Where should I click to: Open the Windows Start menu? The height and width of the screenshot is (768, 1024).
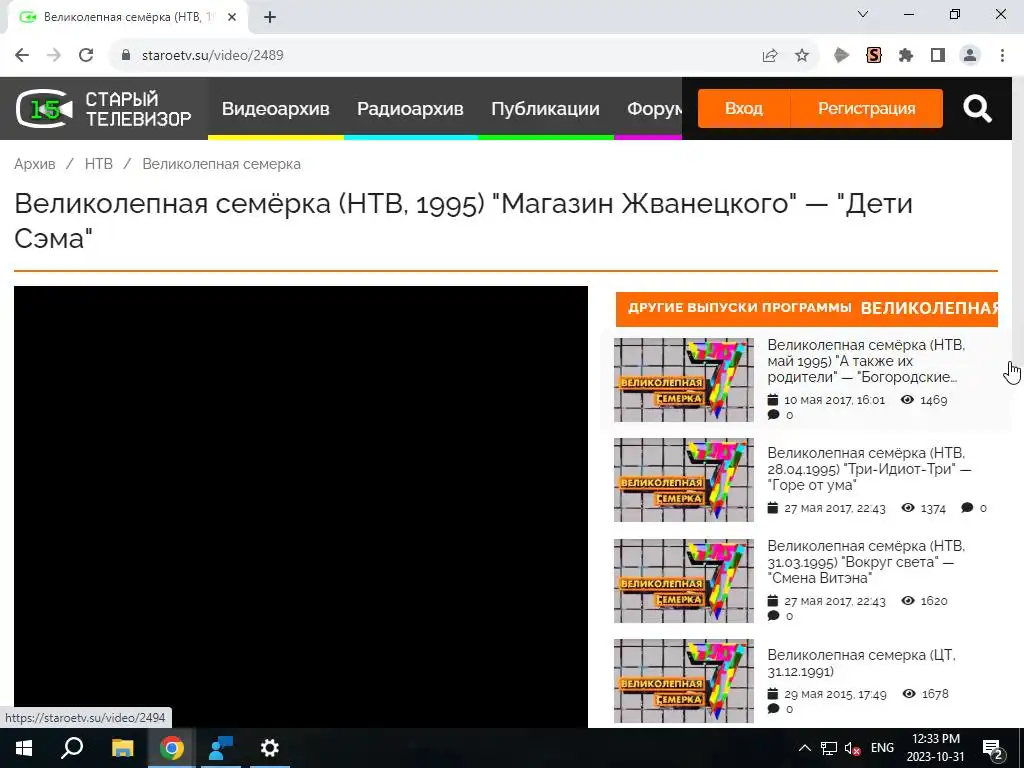pyautogui.click(x=24, y=748)
